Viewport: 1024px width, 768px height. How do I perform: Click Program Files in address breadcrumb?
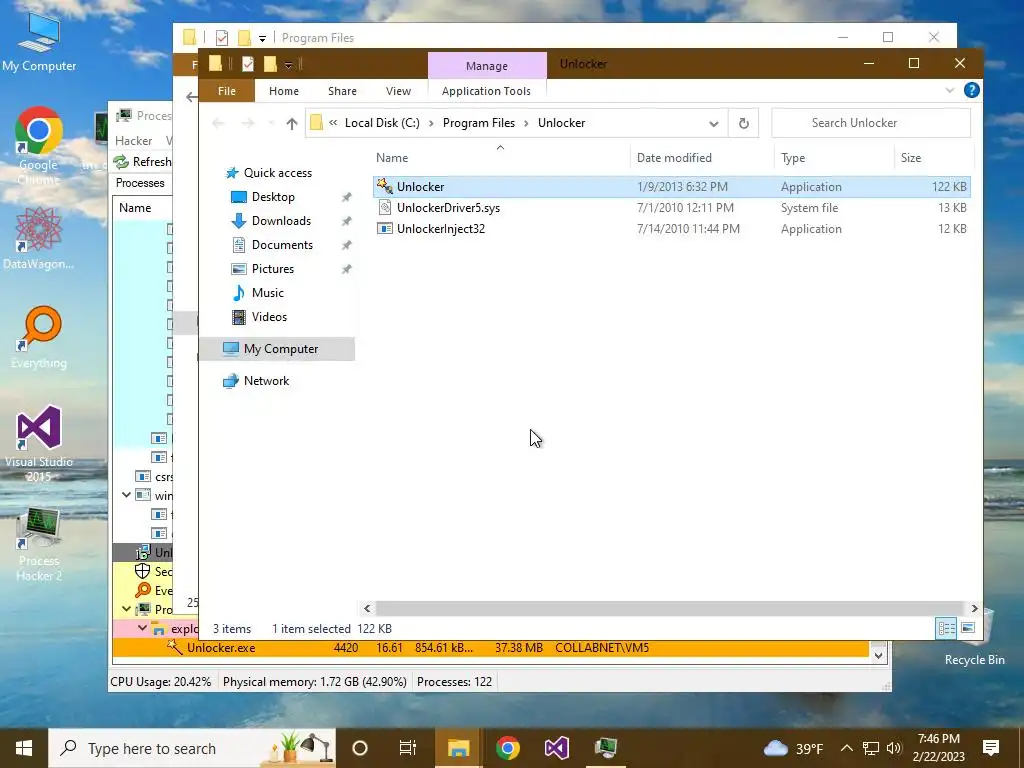(x=479, y=123)
